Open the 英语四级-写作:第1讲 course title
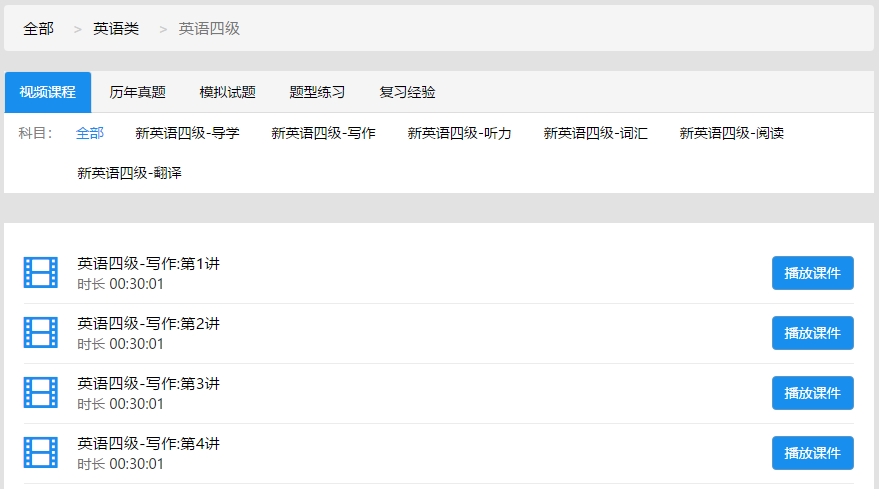 pos(148,264)
